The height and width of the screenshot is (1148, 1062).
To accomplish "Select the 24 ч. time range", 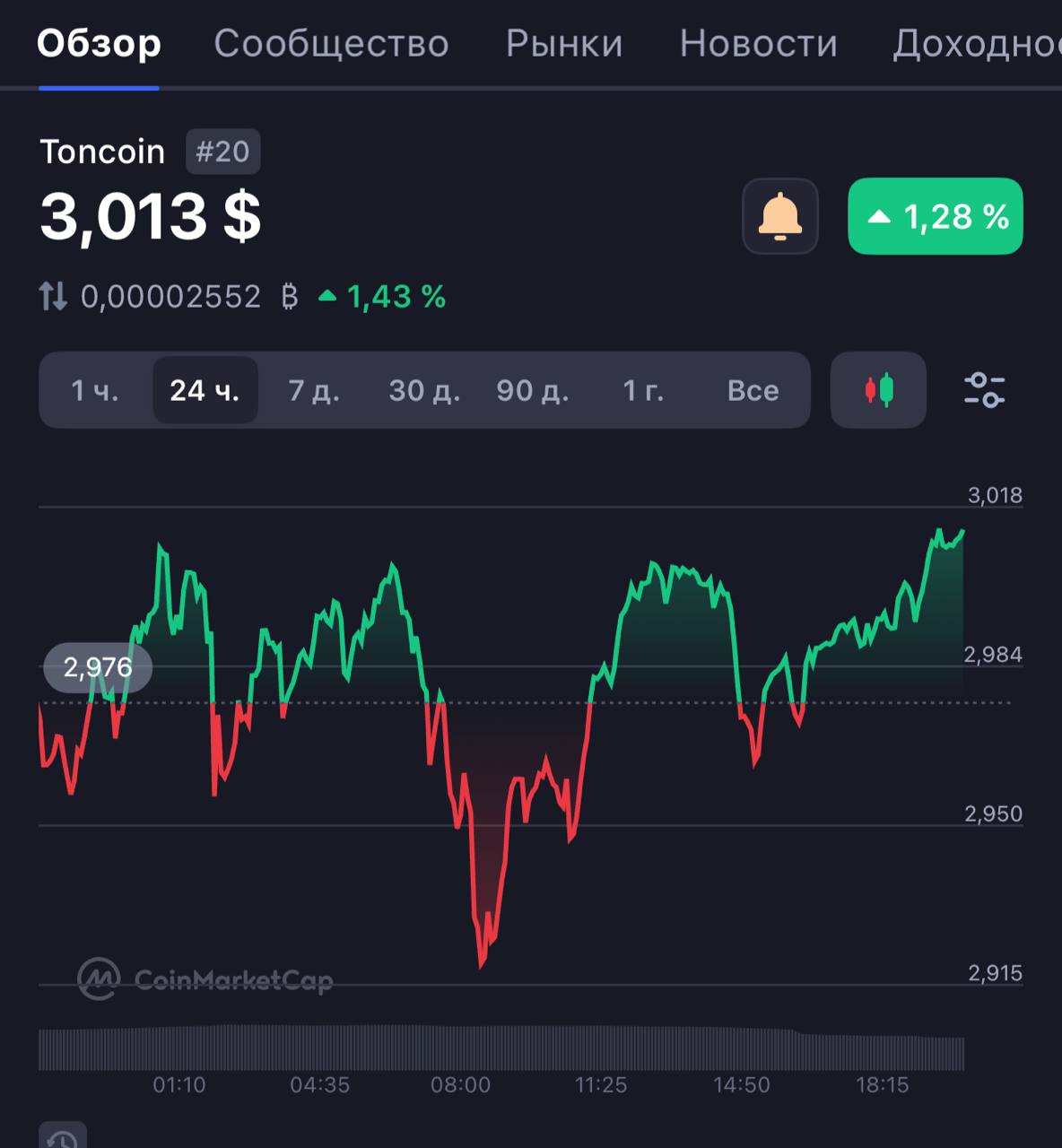I will pyautogui.click(x=205, y=390).
